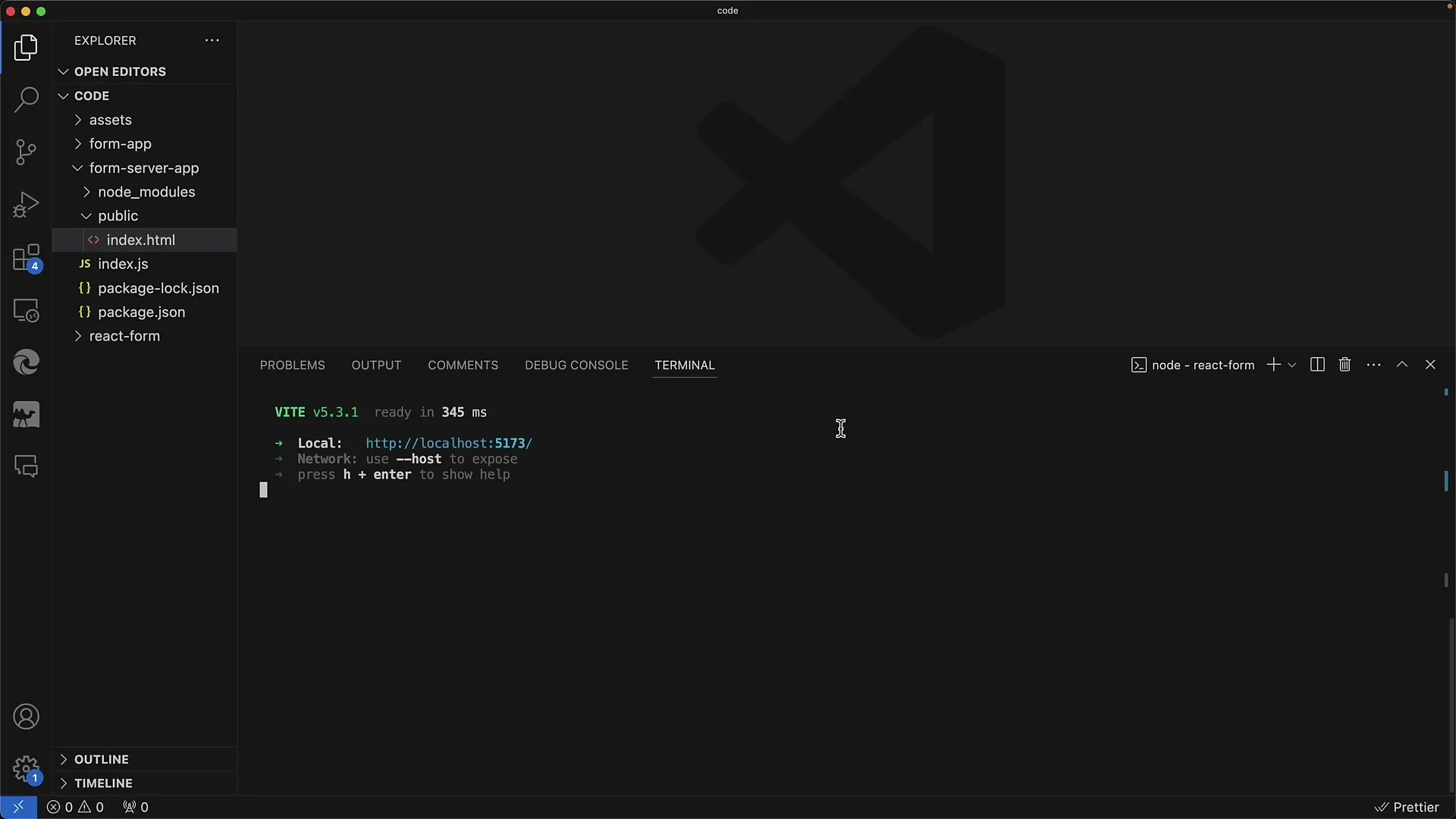The width and height of the screenshot is (1456, 819).
Task: Click the add new terminal button
Action: (x=1273, y=364)
